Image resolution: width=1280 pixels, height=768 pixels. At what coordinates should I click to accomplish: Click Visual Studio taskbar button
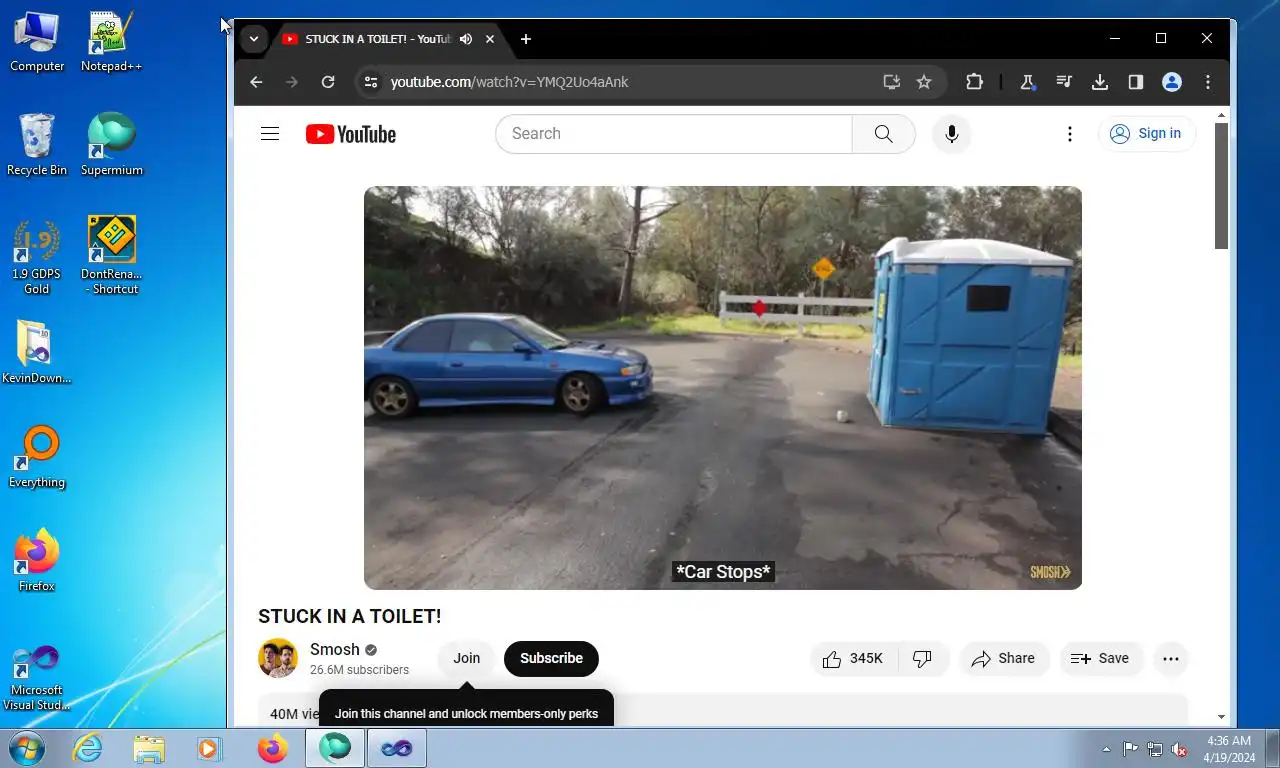pyautogui.click(x=397, y=748)
